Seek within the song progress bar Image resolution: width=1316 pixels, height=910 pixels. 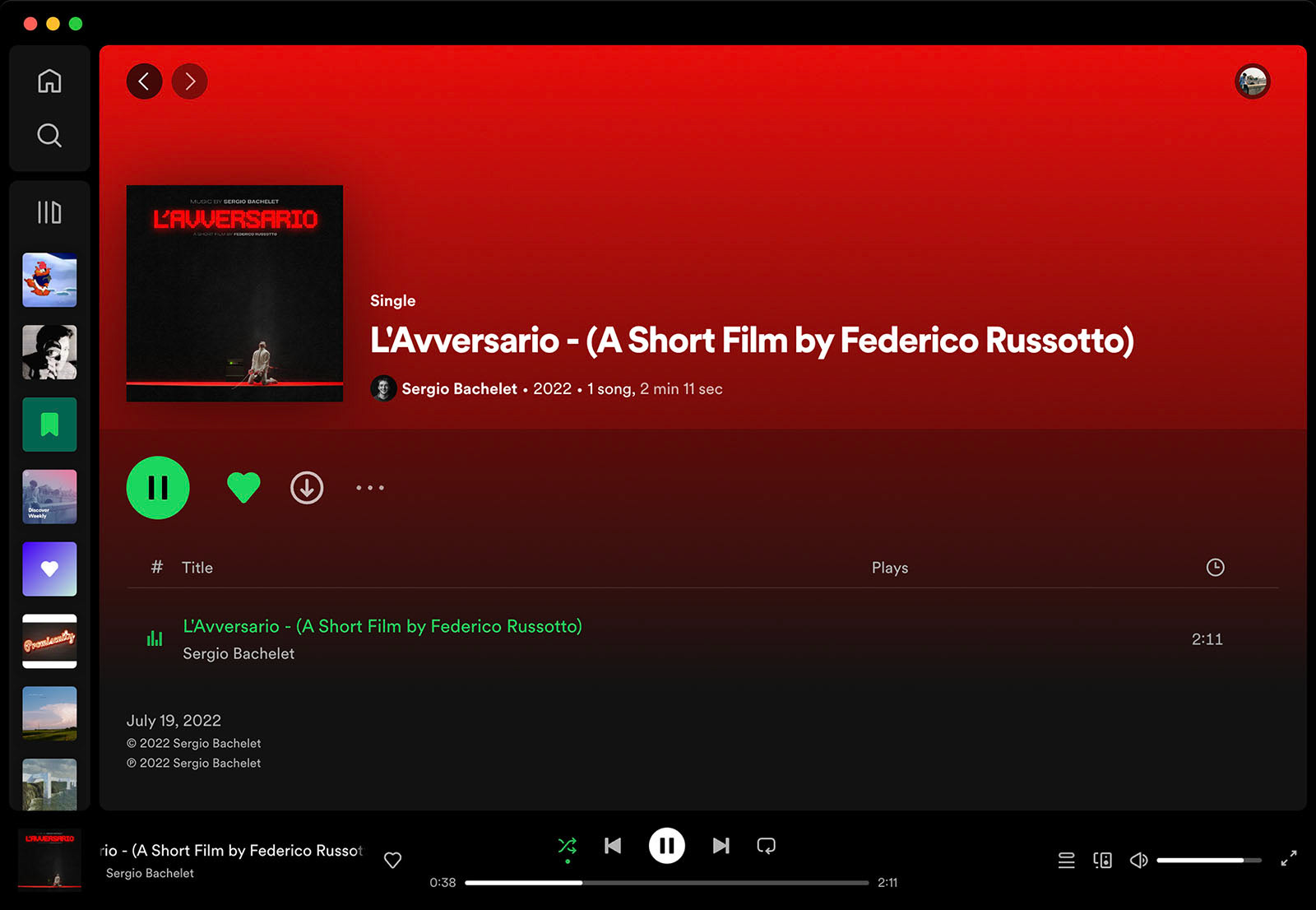pyautogui.click(x=667, y=883)
